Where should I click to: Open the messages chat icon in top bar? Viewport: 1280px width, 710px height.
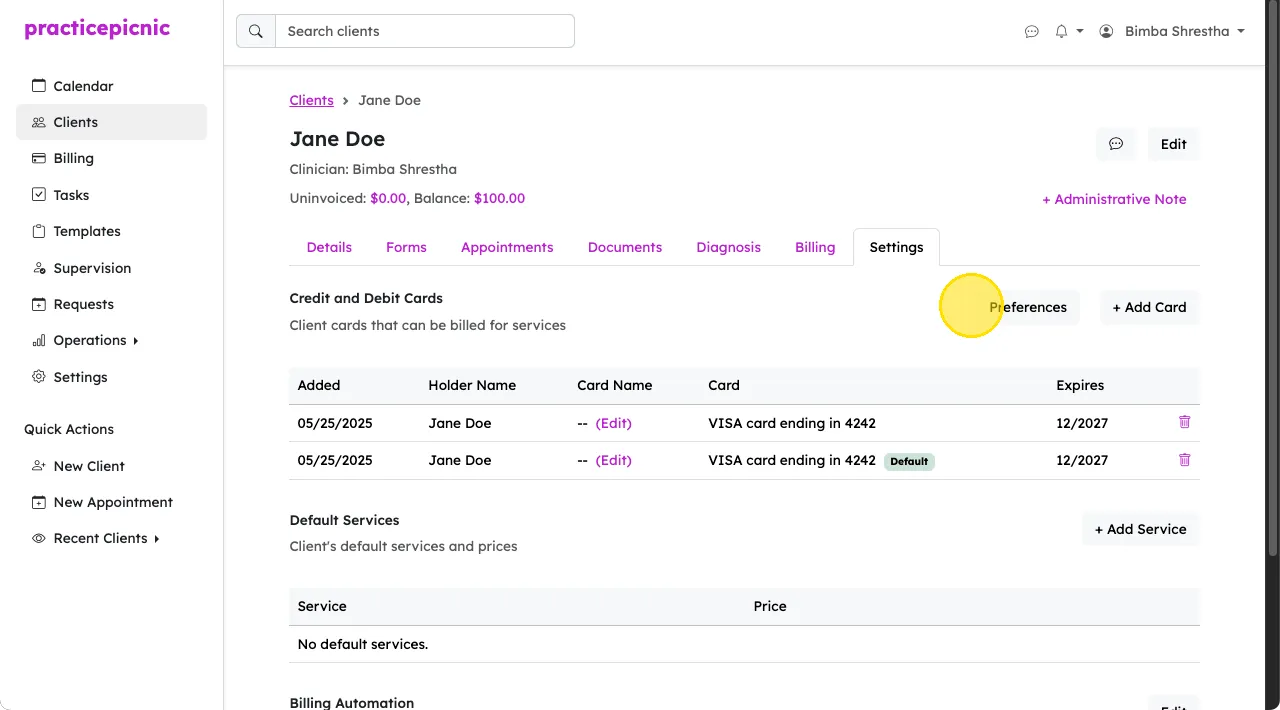click(1032, 32)
